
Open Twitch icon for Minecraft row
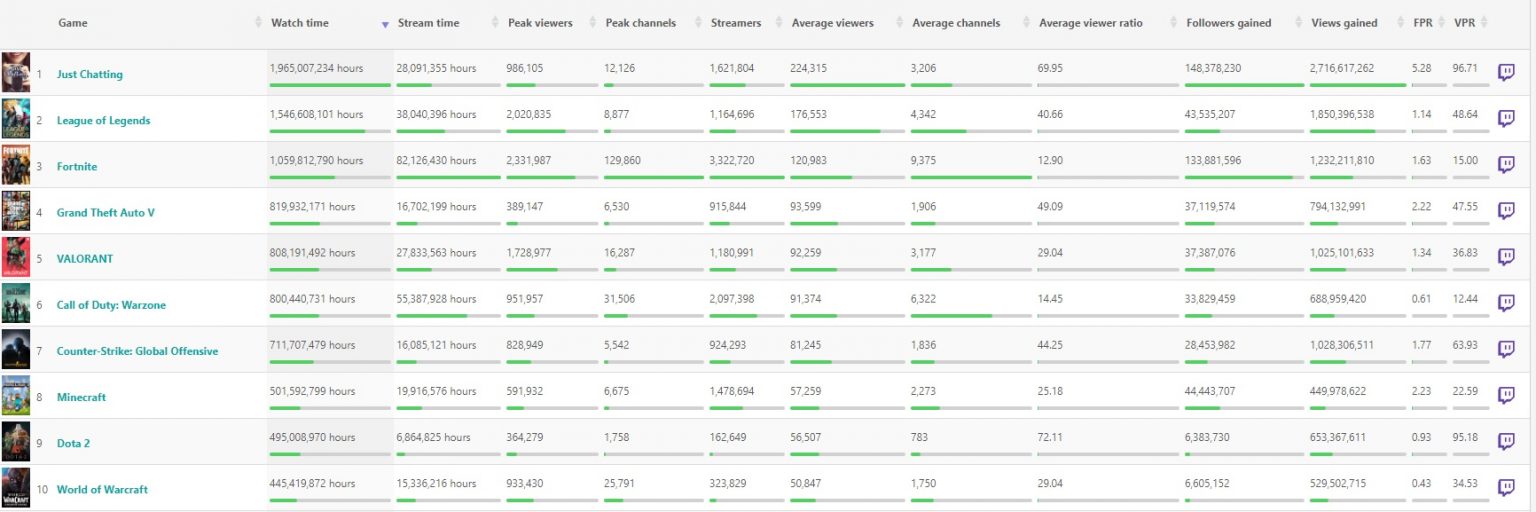(x=1506, y=396)
